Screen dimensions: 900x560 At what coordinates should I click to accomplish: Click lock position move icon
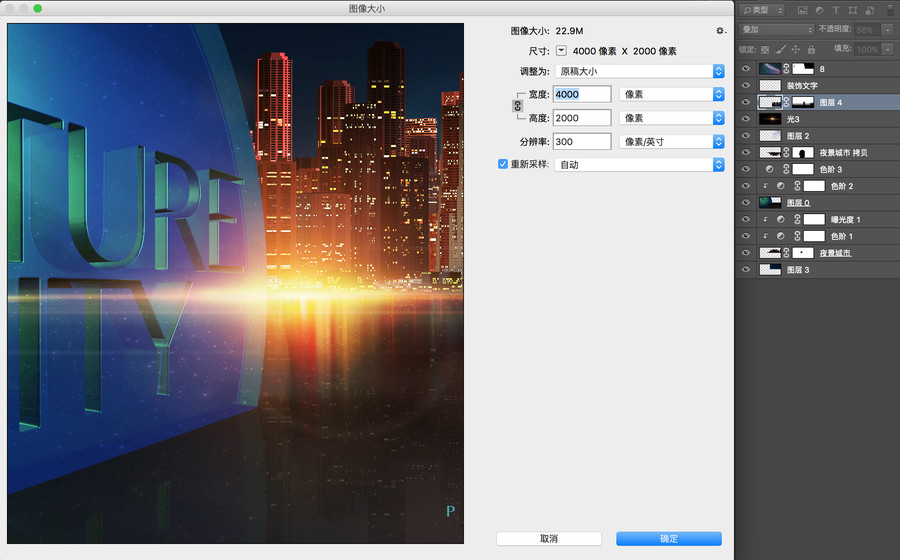(796, 50)
